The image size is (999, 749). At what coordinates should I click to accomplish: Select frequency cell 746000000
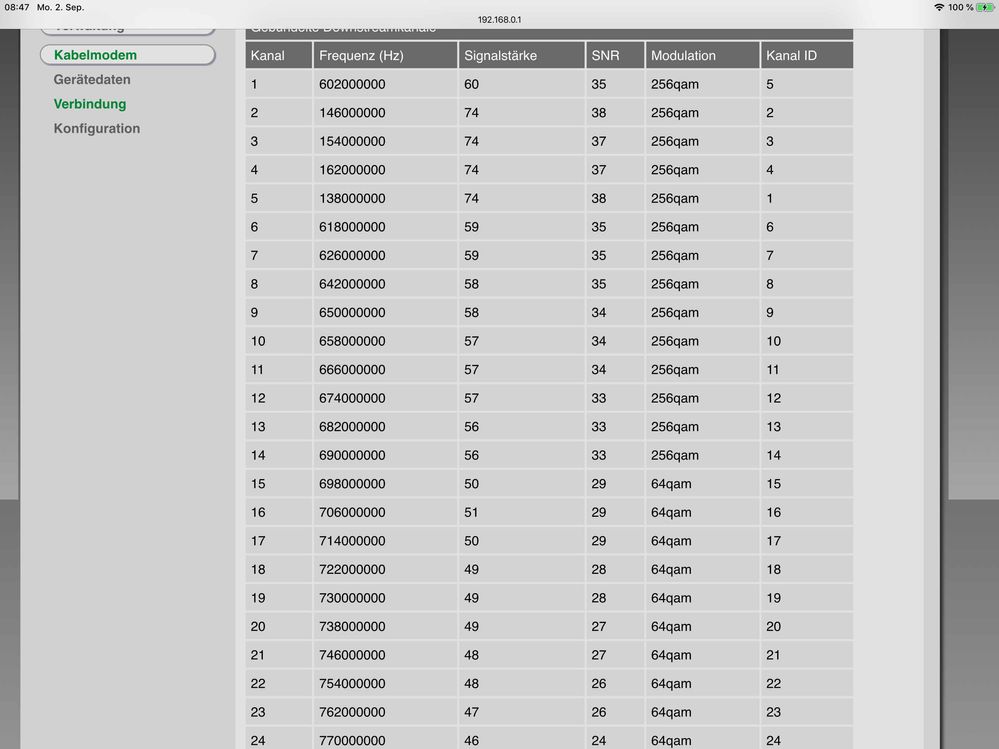coord(385,655)
